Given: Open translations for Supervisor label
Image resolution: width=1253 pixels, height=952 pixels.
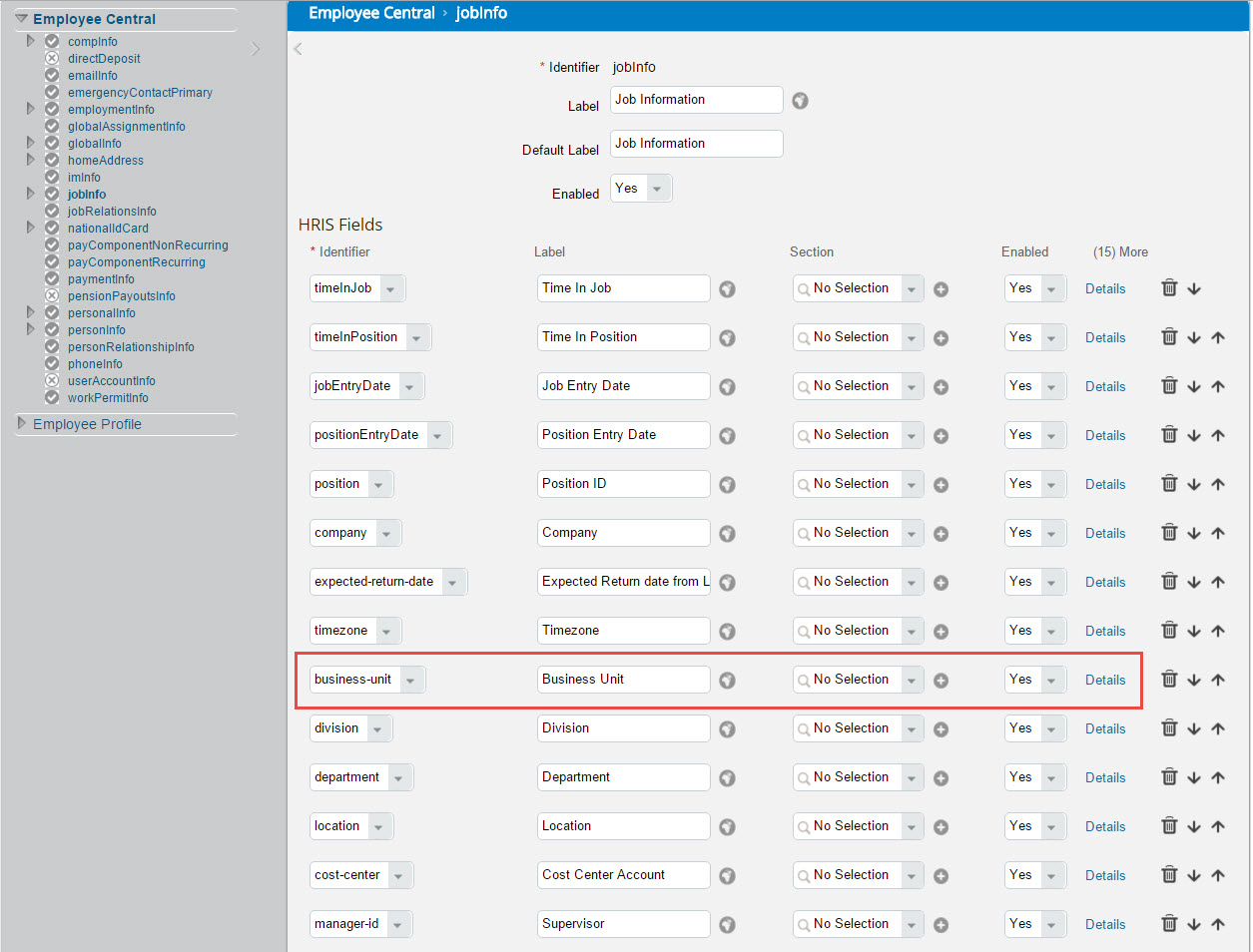Looking at the screenshot, I should click(x=728, y=925).
